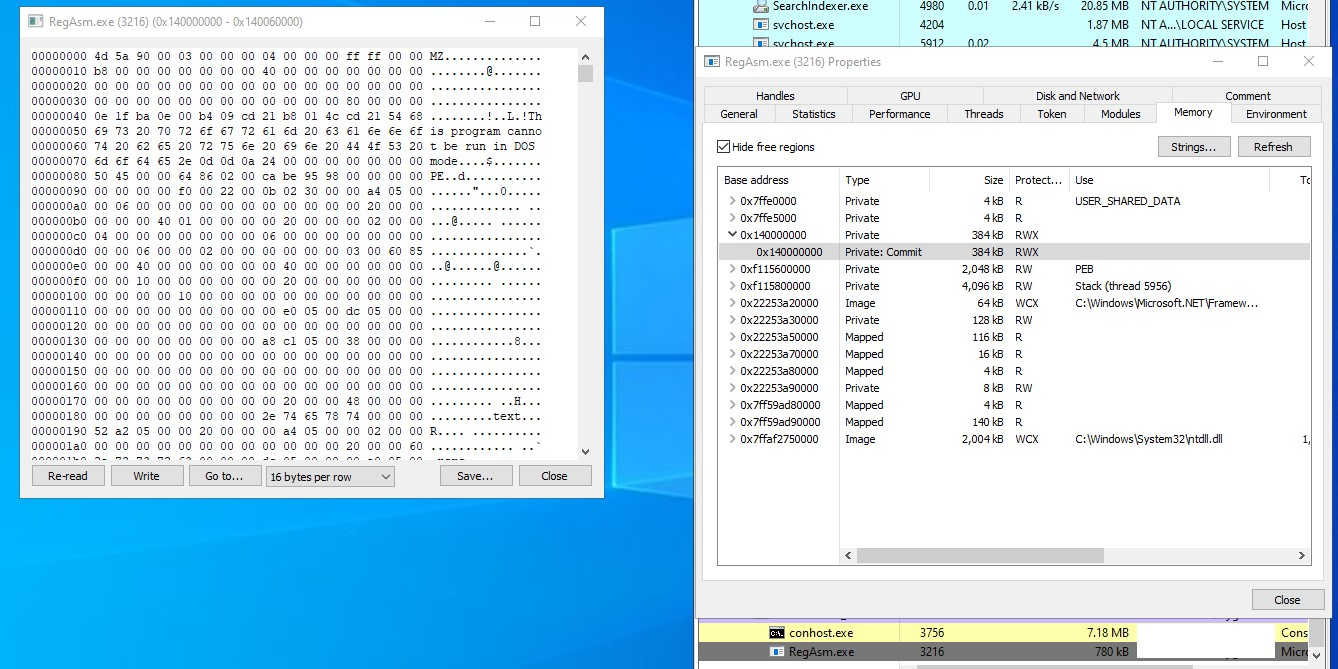Viewport: 1338px width, 669px height.
Task: Expand the 0x22253a30000 private region
Action: (732, 320)
